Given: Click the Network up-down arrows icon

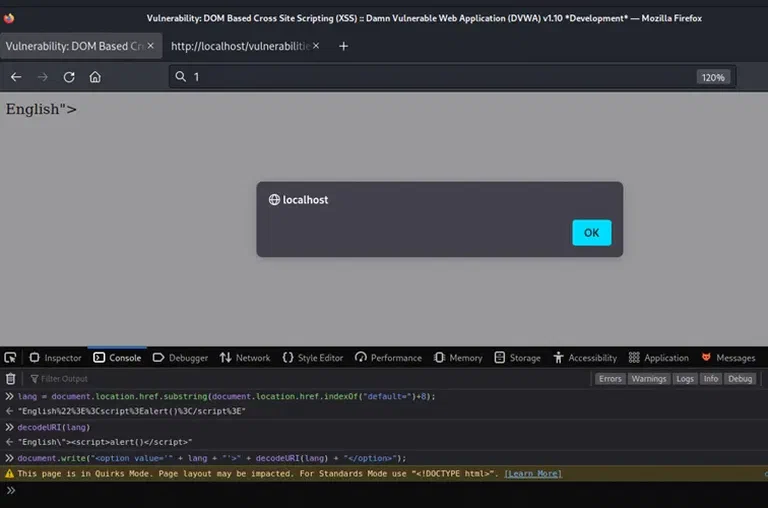Looking at the screenshot, I should (225, 358).
